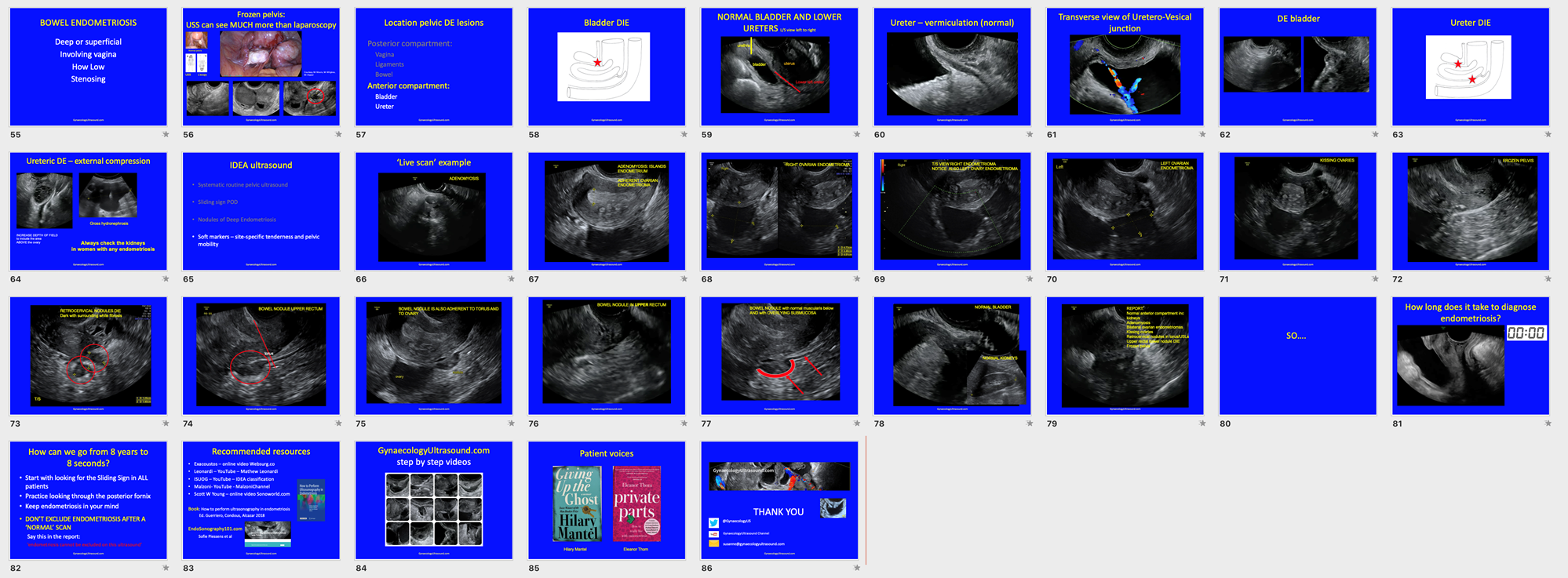Click the star icon beneath slide 61
The height and width of the screenshot is (578, 1568).
pos(1202,134)
